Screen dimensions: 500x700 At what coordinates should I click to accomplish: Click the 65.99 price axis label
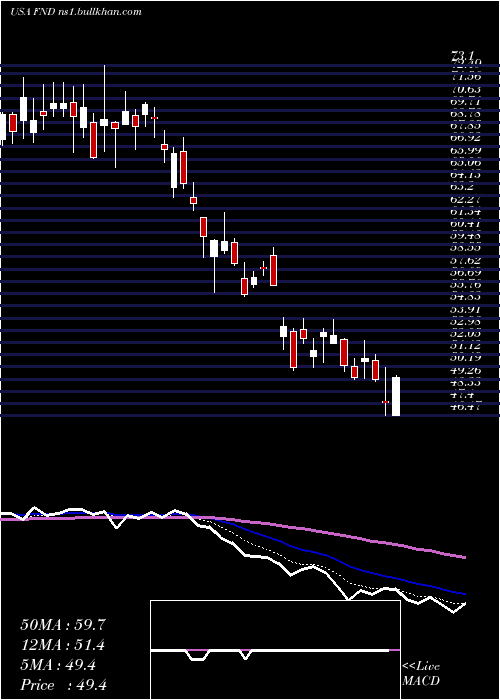point(466,150)
